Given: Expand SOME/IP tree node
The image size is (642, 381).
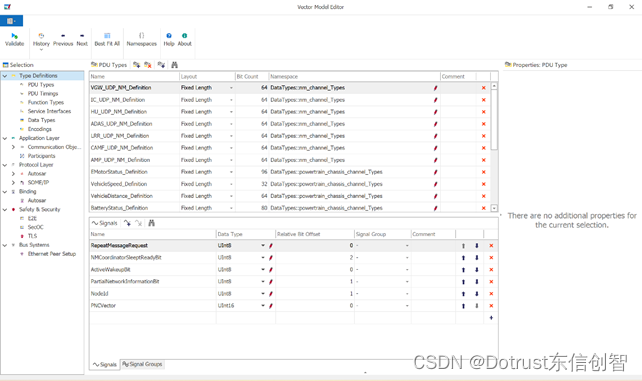Looking at the screenshot, I should [x=13, y=183].
